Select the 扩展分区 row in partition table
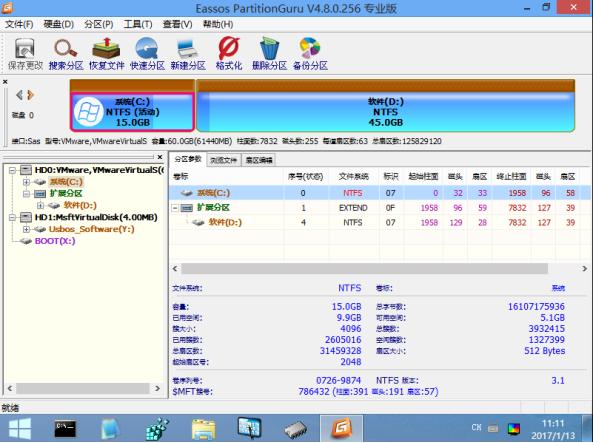The height and width of the screenshot is (443, 593). pos(379,208)
